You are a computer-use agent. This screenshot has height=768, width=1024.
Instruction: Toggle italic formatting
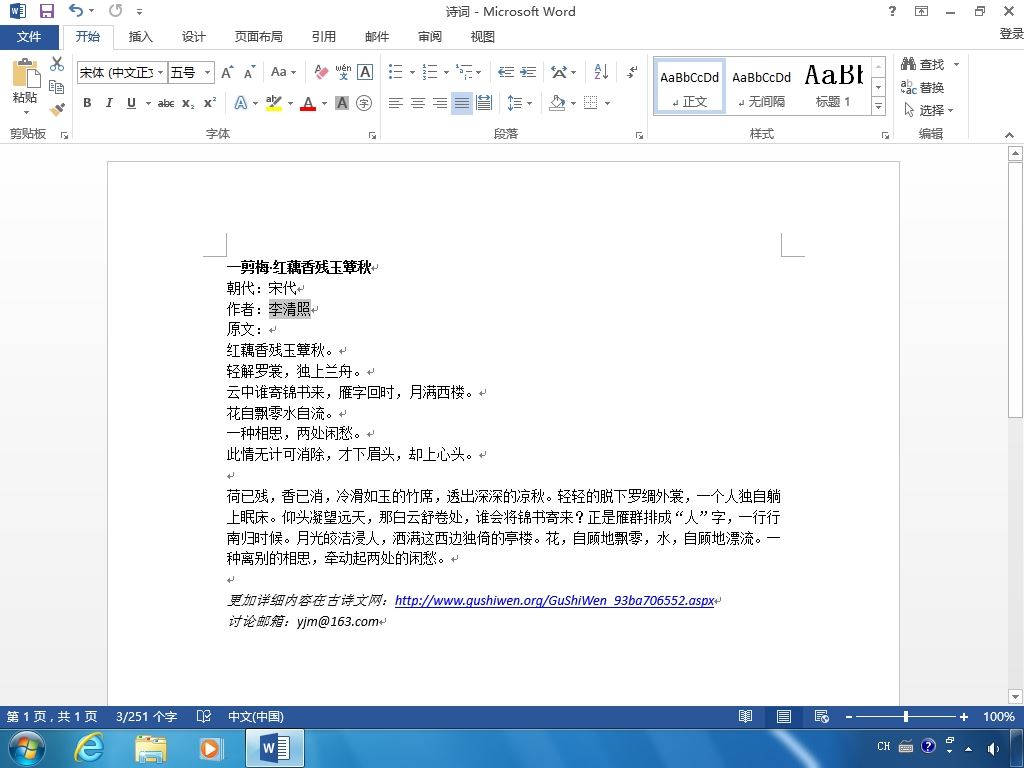pyautogui.click(x=109, y=103)
